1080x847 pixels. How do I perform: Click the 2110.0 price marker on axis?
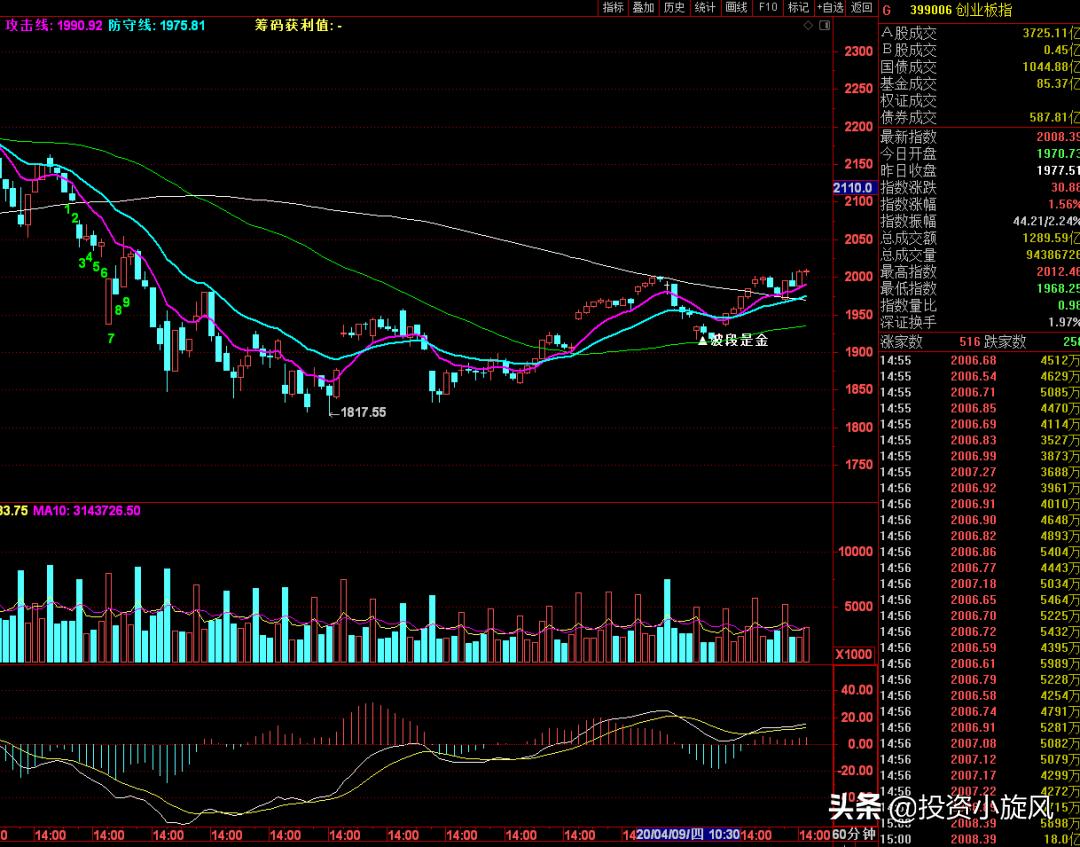tap(854, 188)
